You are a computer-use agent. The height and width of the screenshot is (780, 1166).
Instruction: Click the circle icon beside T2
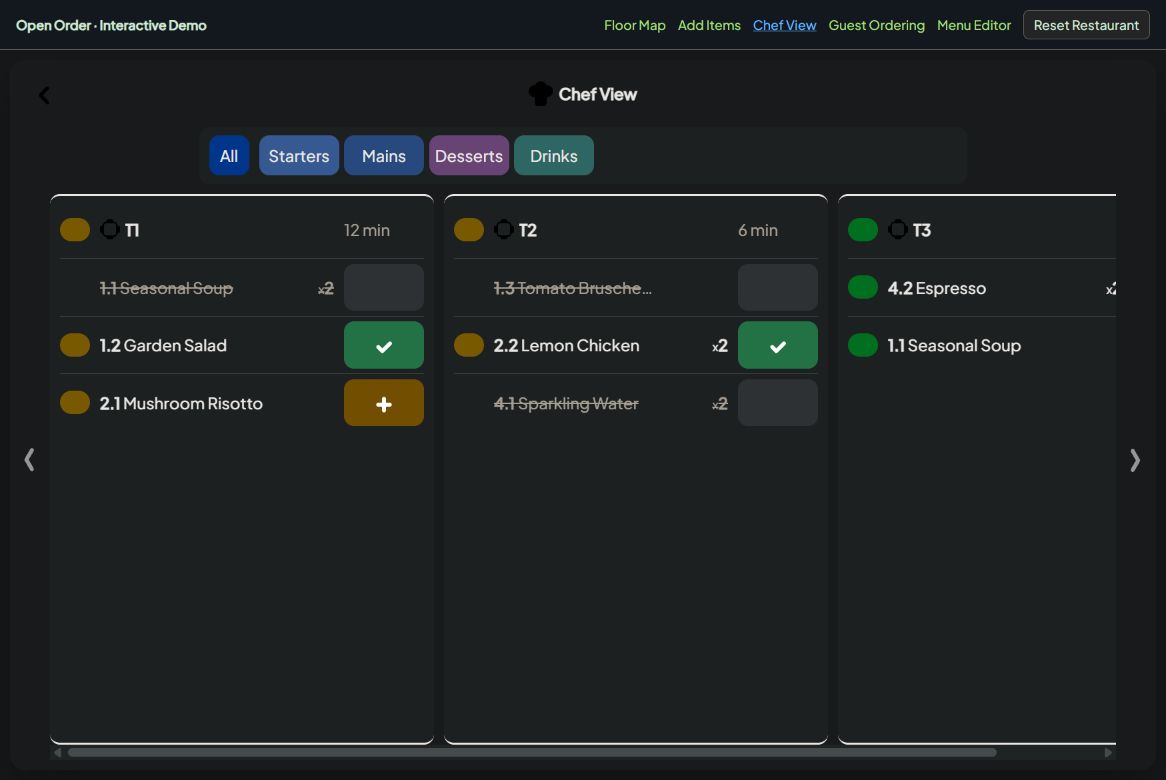pyautogui.click(x=504, y=230)
